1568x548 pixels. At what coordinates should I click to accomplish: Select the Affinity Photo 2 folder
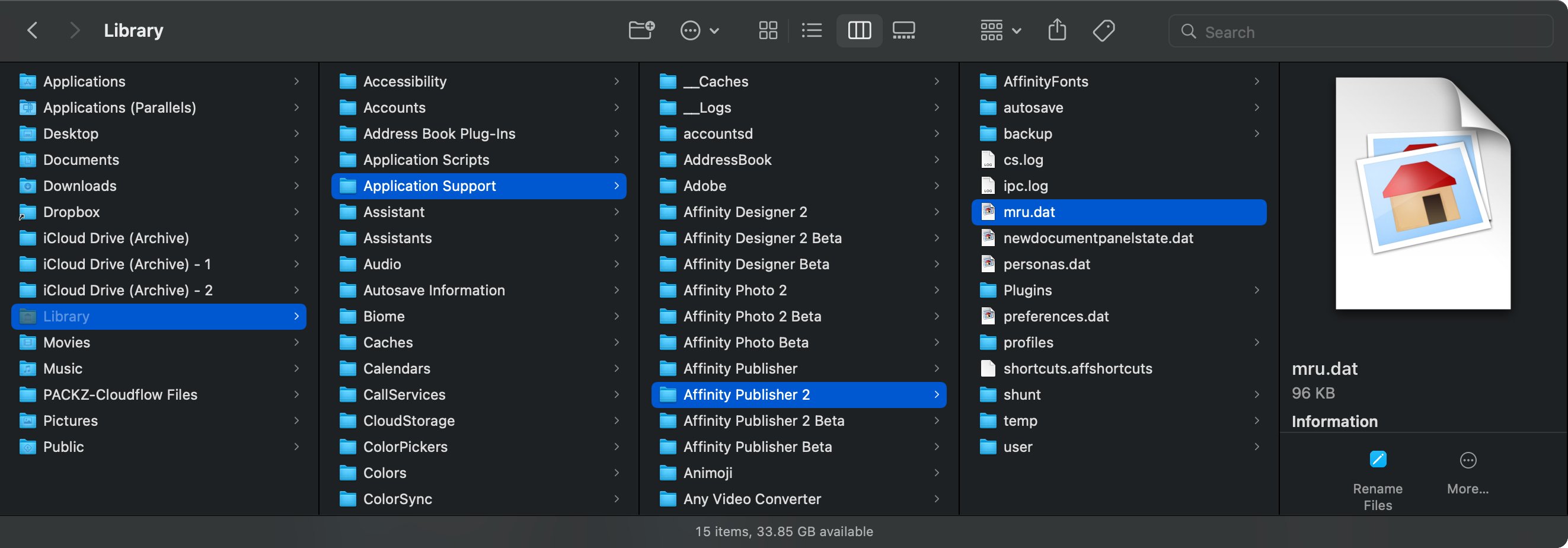[x=734, y=291]
